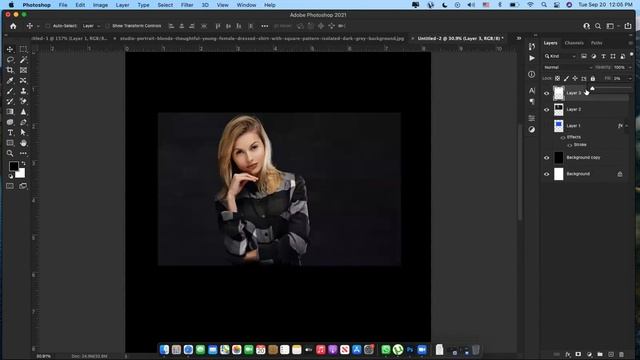The height and width of the screenshot is (360, 640).
Task: Click the search icon in the options bar
Action: coord(598,26)
